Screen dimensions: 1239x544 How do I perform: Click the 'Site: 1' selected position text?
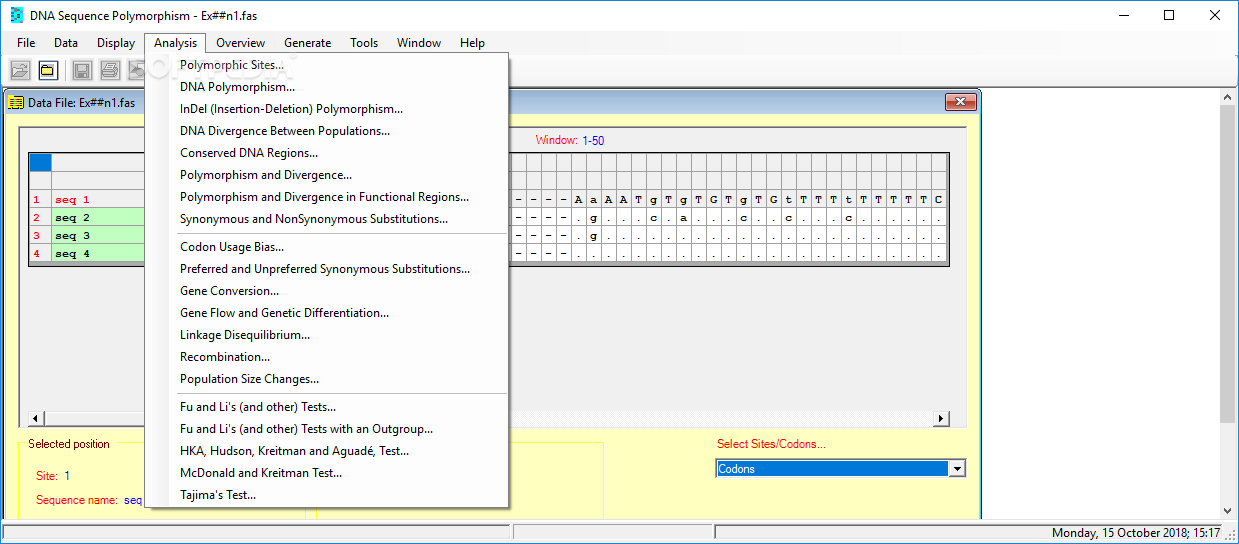53,476
